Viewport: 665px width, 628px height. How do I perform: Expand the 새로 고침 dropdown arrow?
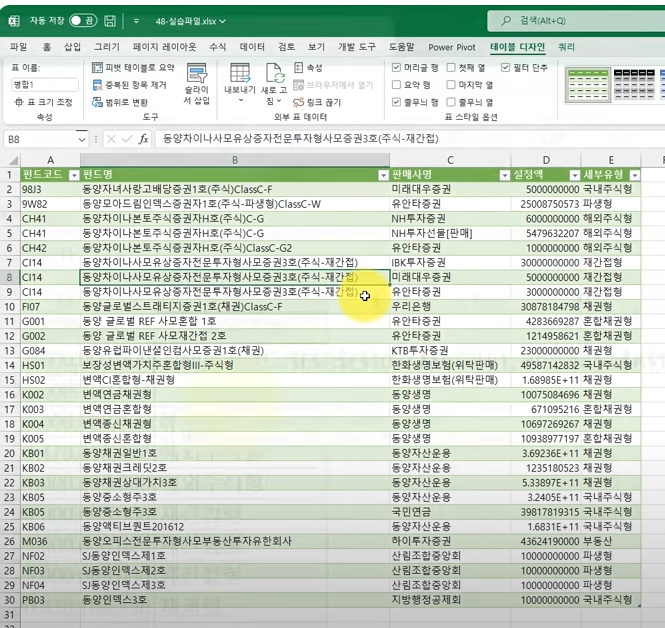click(279, 101)
